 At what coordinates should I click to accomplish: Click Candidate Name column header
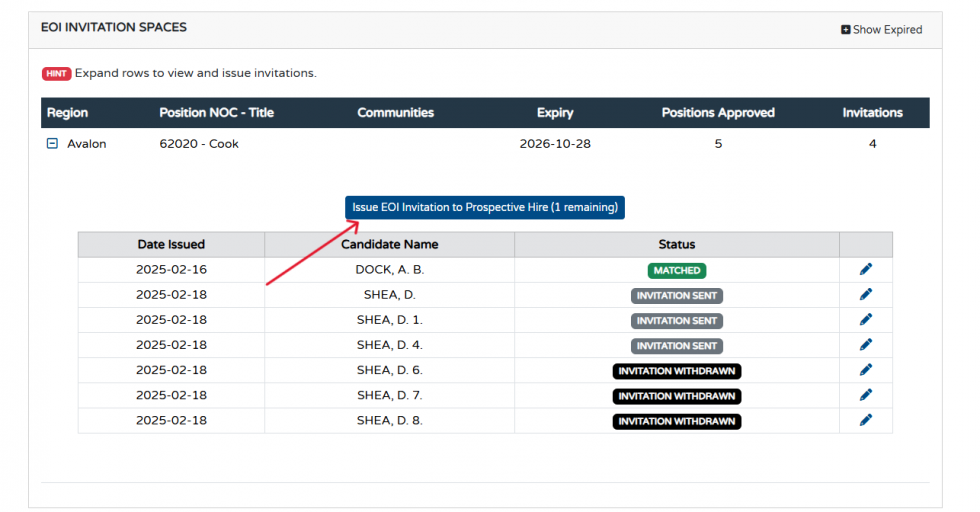(389, 244)
